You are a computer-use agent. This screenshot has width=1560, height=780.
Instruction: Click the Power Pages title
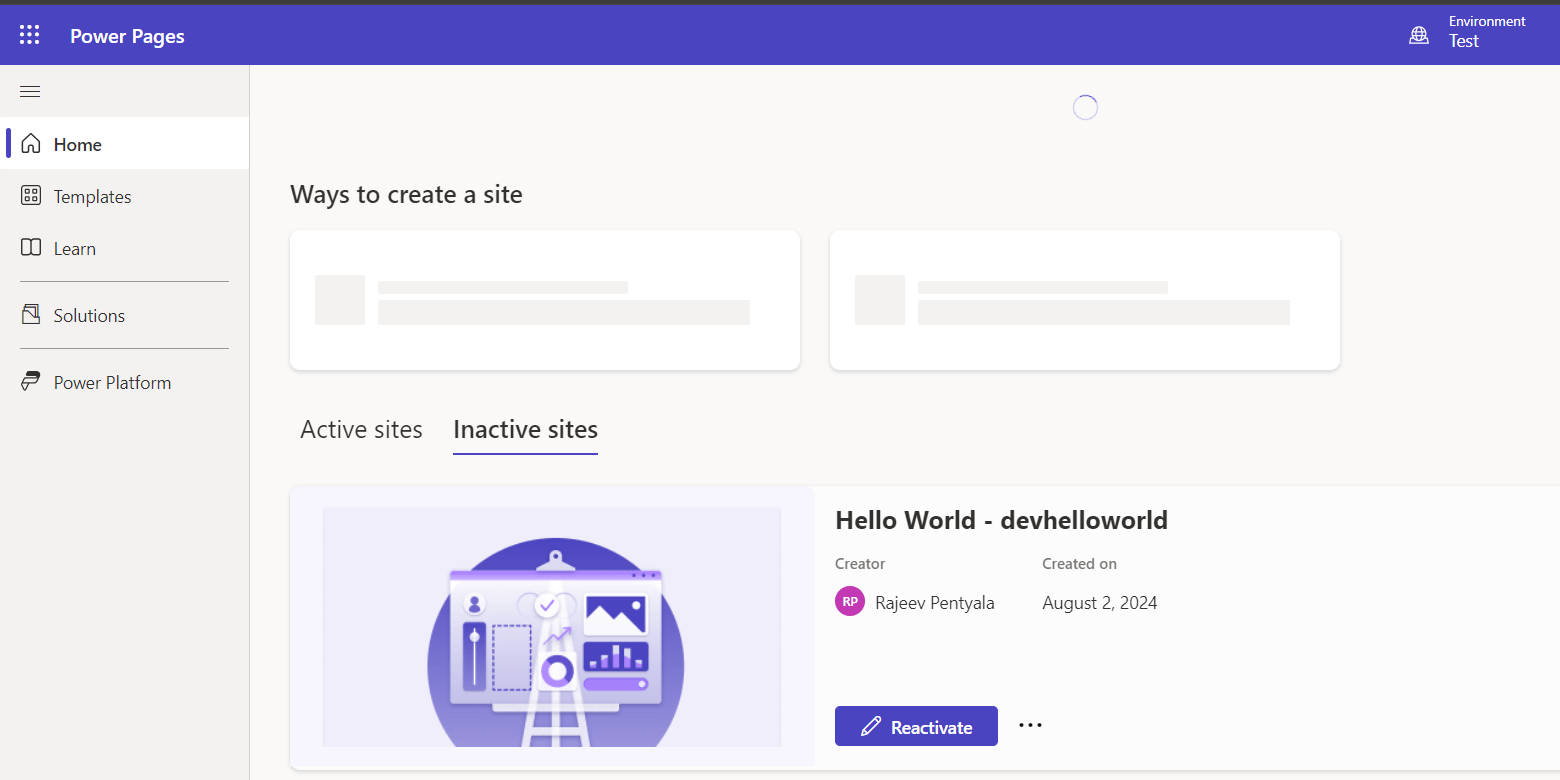127,36
